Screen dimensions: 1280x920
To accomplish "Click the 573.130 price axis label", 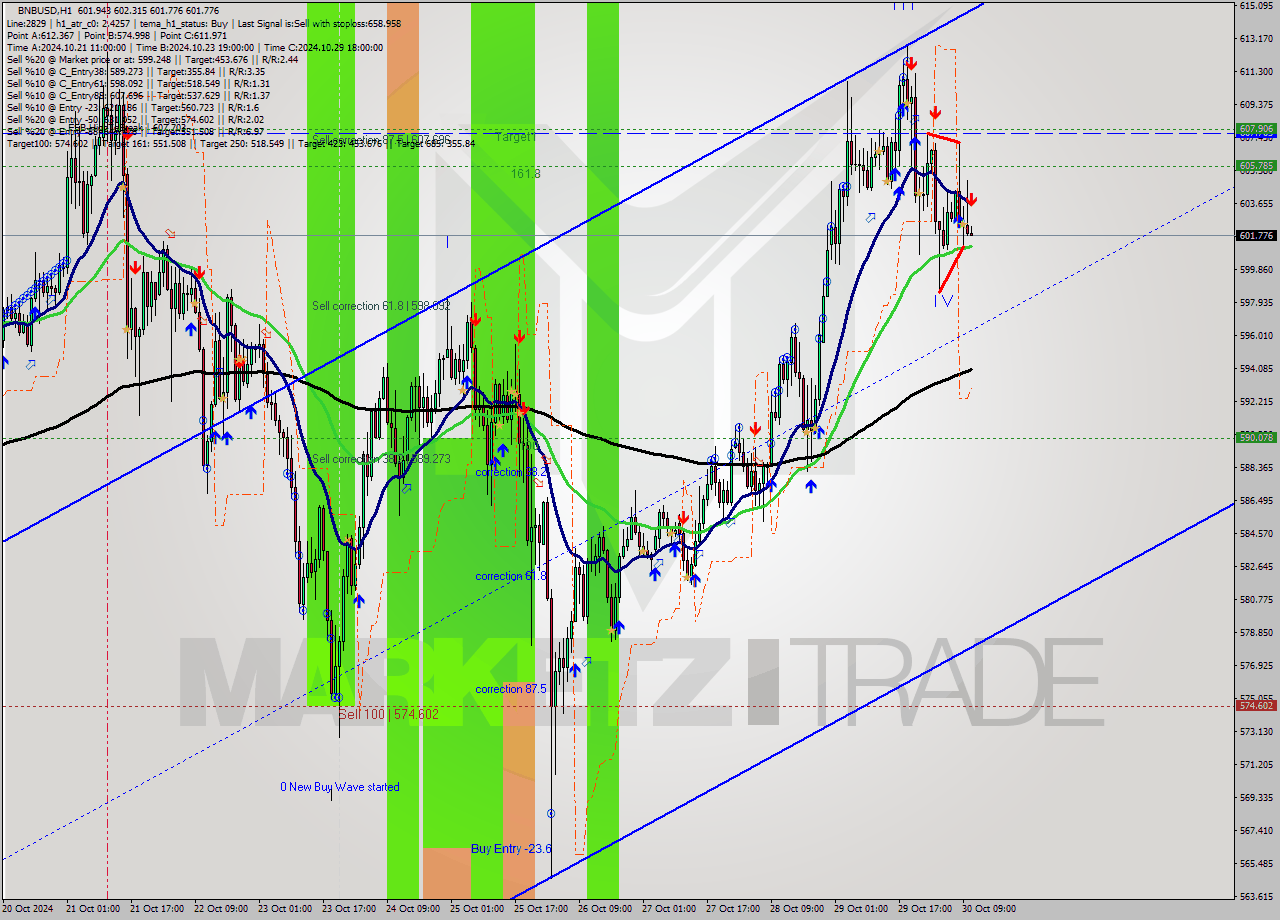I will [x=1255, y=732].
